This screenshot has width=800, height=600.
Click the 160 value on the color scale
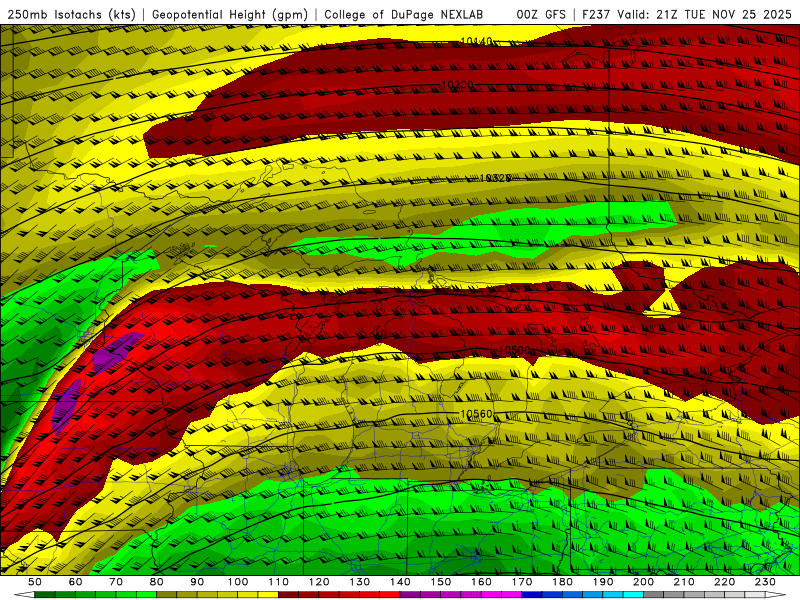(x=482, y=582)
